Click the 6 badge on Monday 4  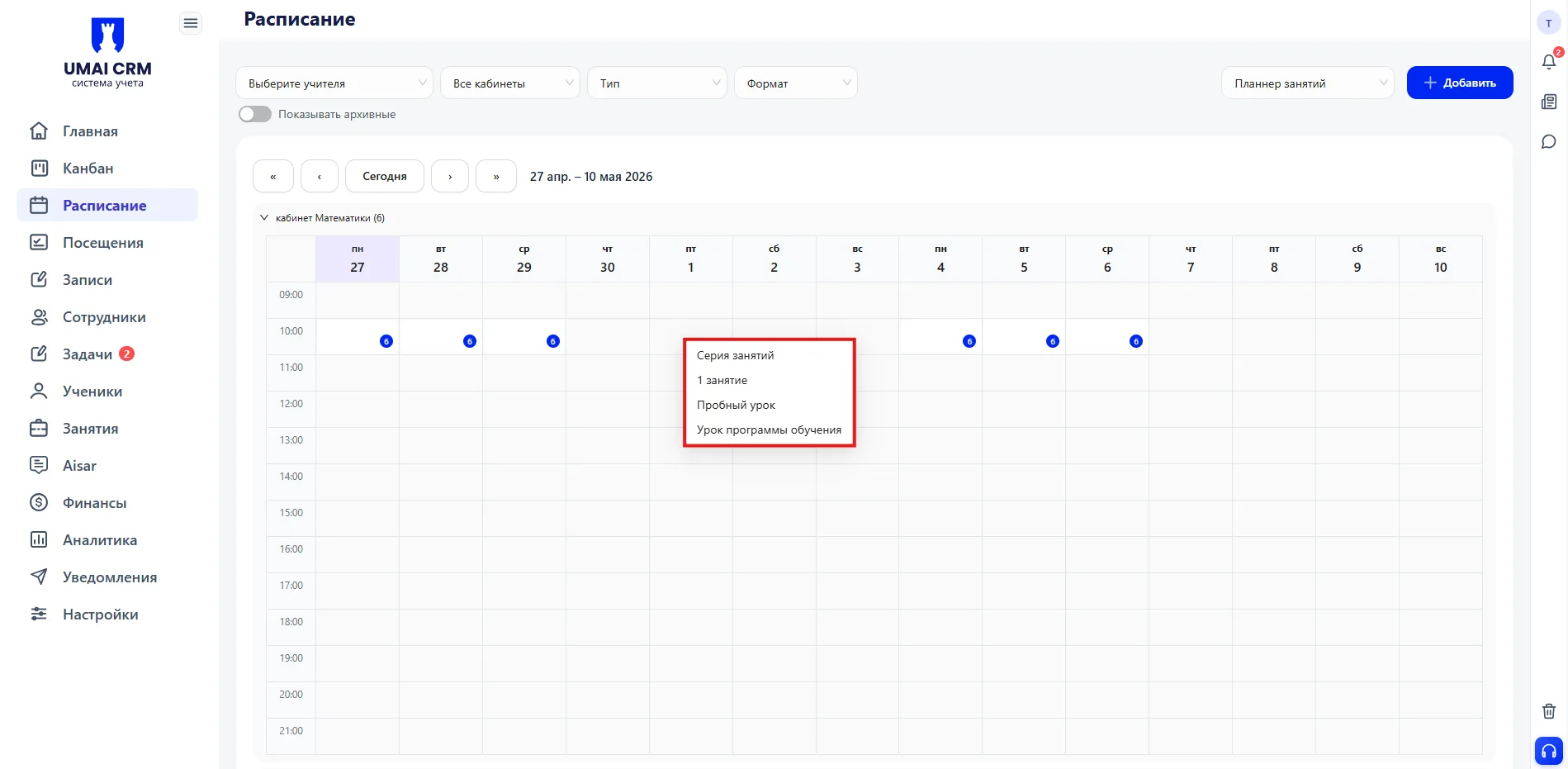click(969, 341)
